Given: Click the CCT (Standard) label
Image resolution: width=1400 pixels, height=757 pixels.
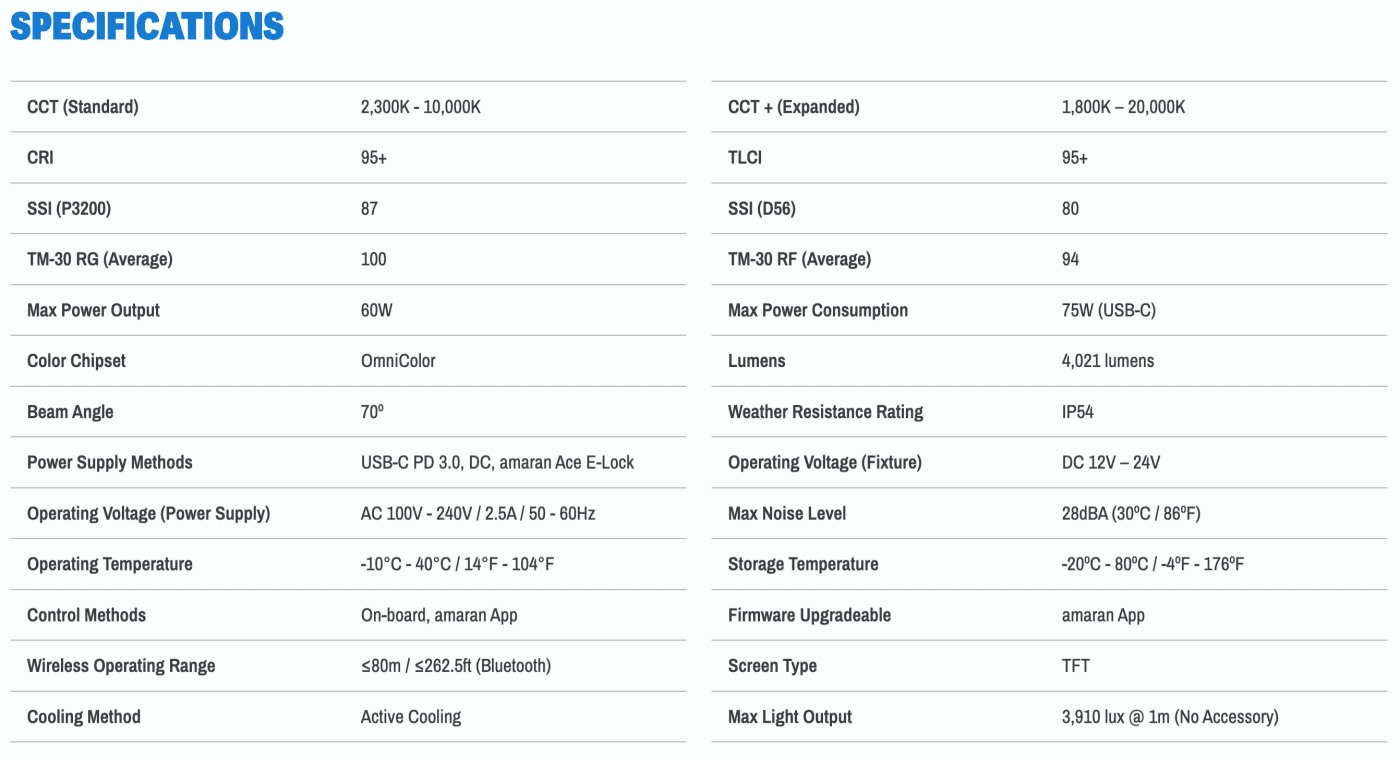Looking at the screenshot, I should click(x=83, y=107).
